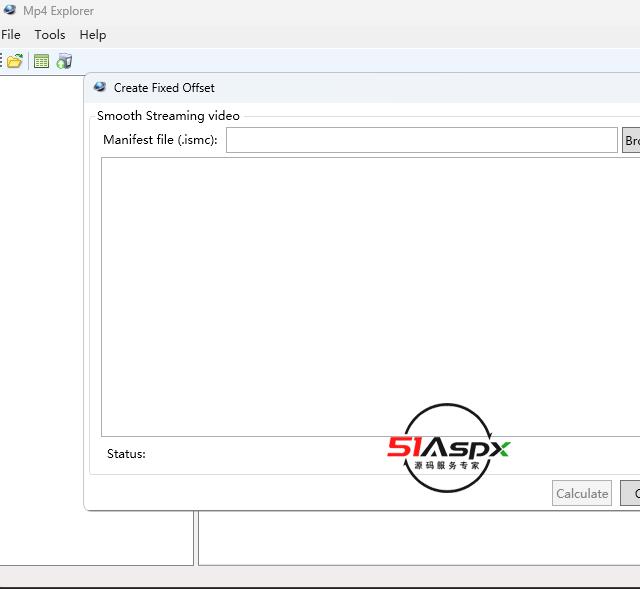This screenshot has height=589, width=640.
Task: Click the Mp4 Explorer title bar icon
Action: [9, 10]
